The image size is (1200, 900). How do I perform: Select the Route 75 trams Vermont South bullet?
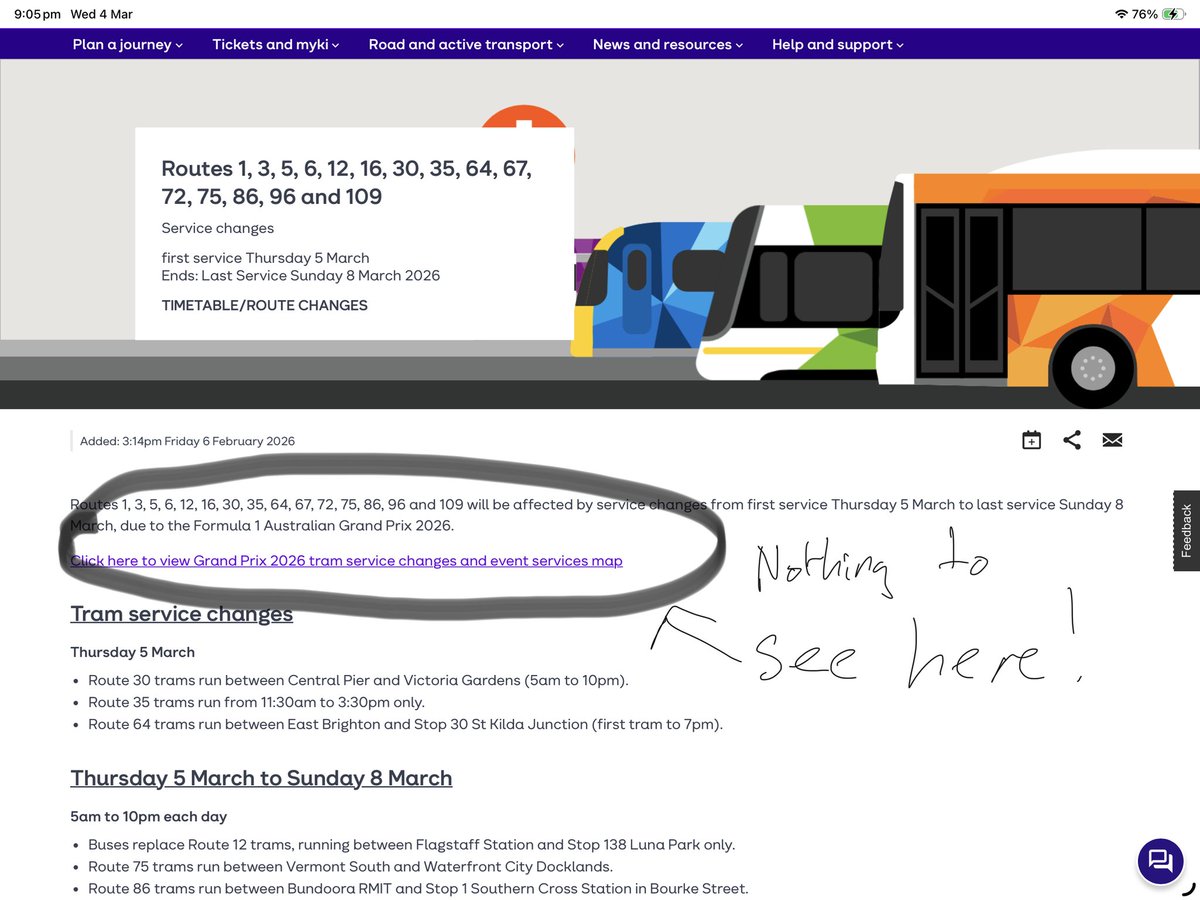(350, 867)
